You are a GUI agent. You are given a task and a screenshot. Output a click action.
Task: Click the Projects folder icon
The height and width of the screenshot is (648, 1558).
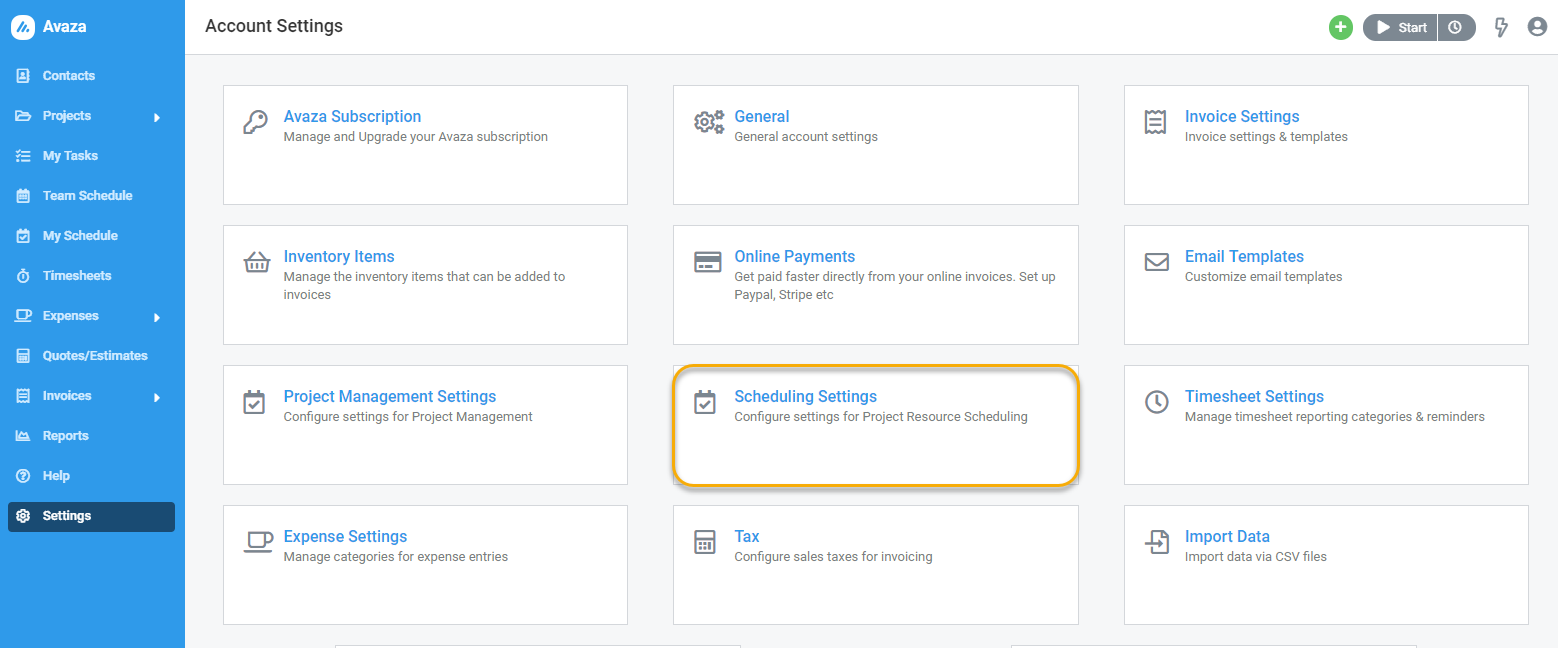point(23,116)
